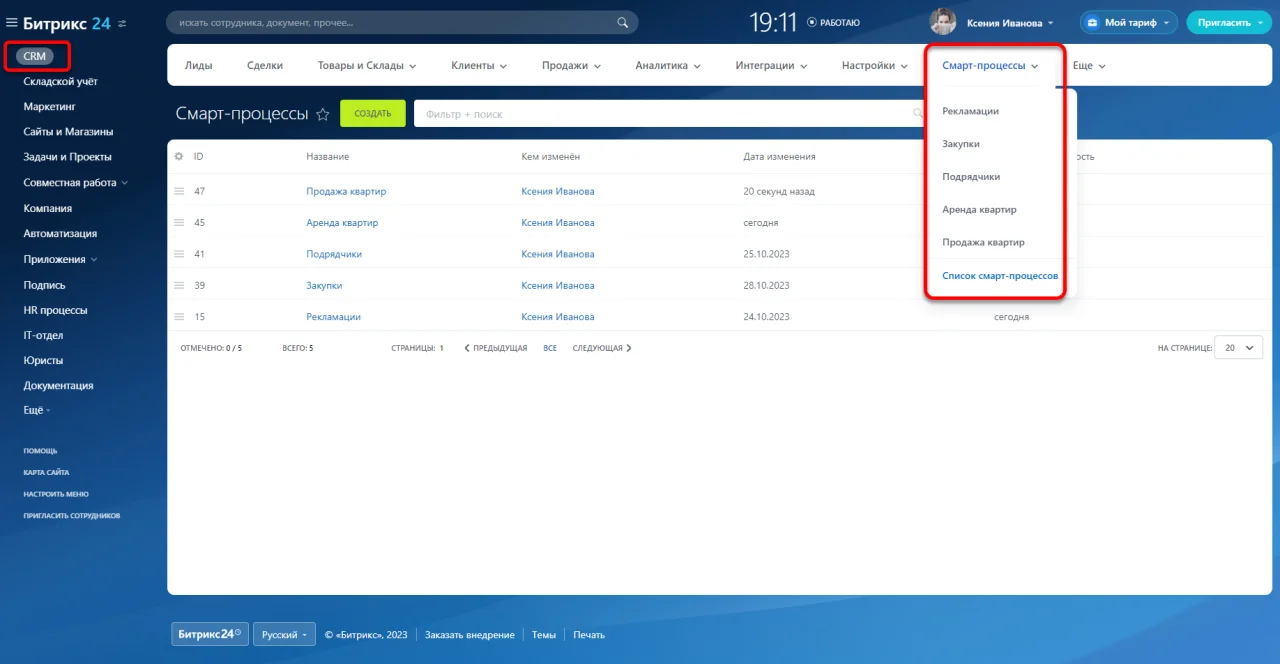
Task: Focus the Фильтр + поиск field
Action: coord(672,114)
